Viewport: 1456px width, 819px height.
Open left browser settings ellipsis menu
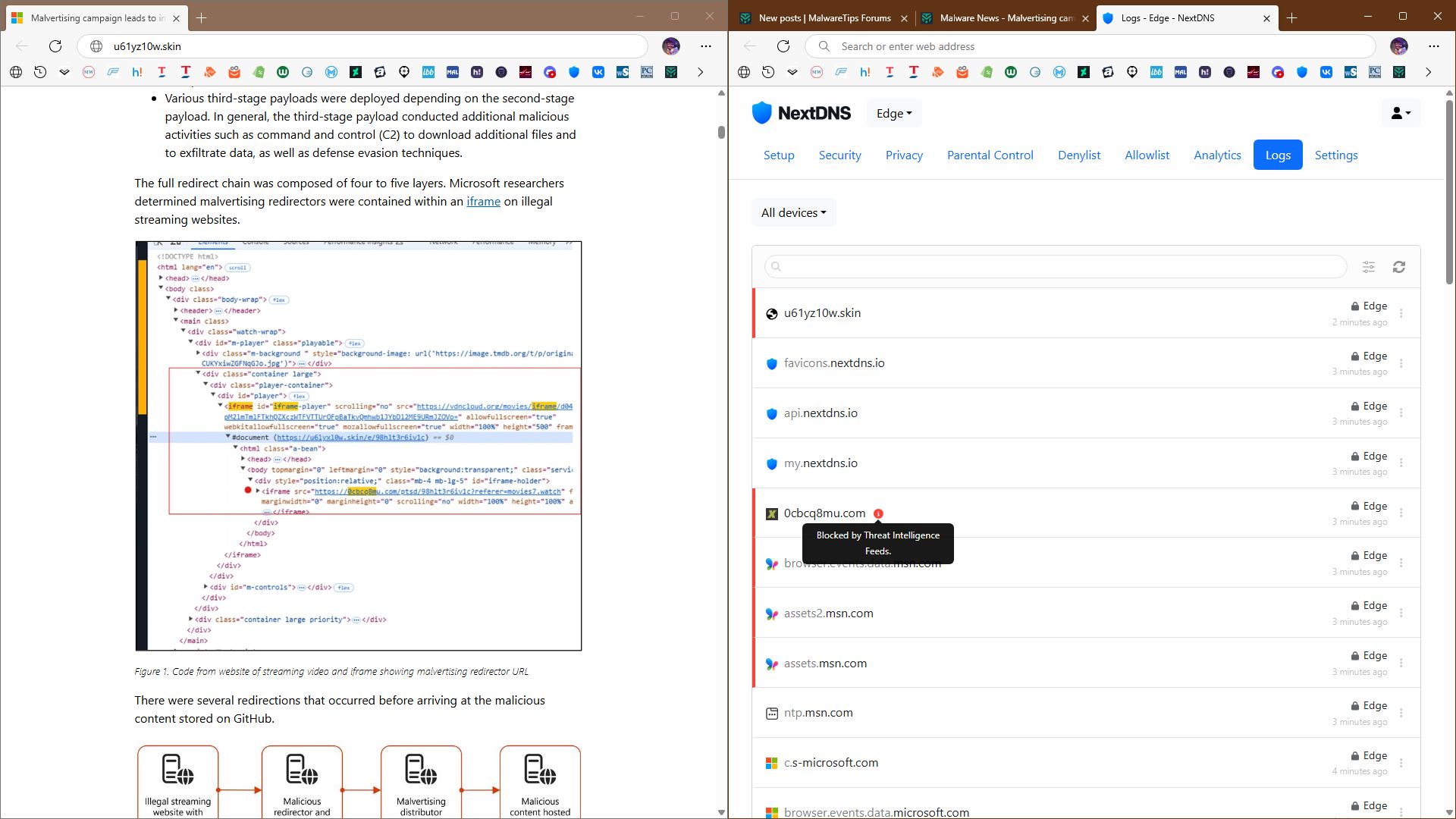click(706, 46)
